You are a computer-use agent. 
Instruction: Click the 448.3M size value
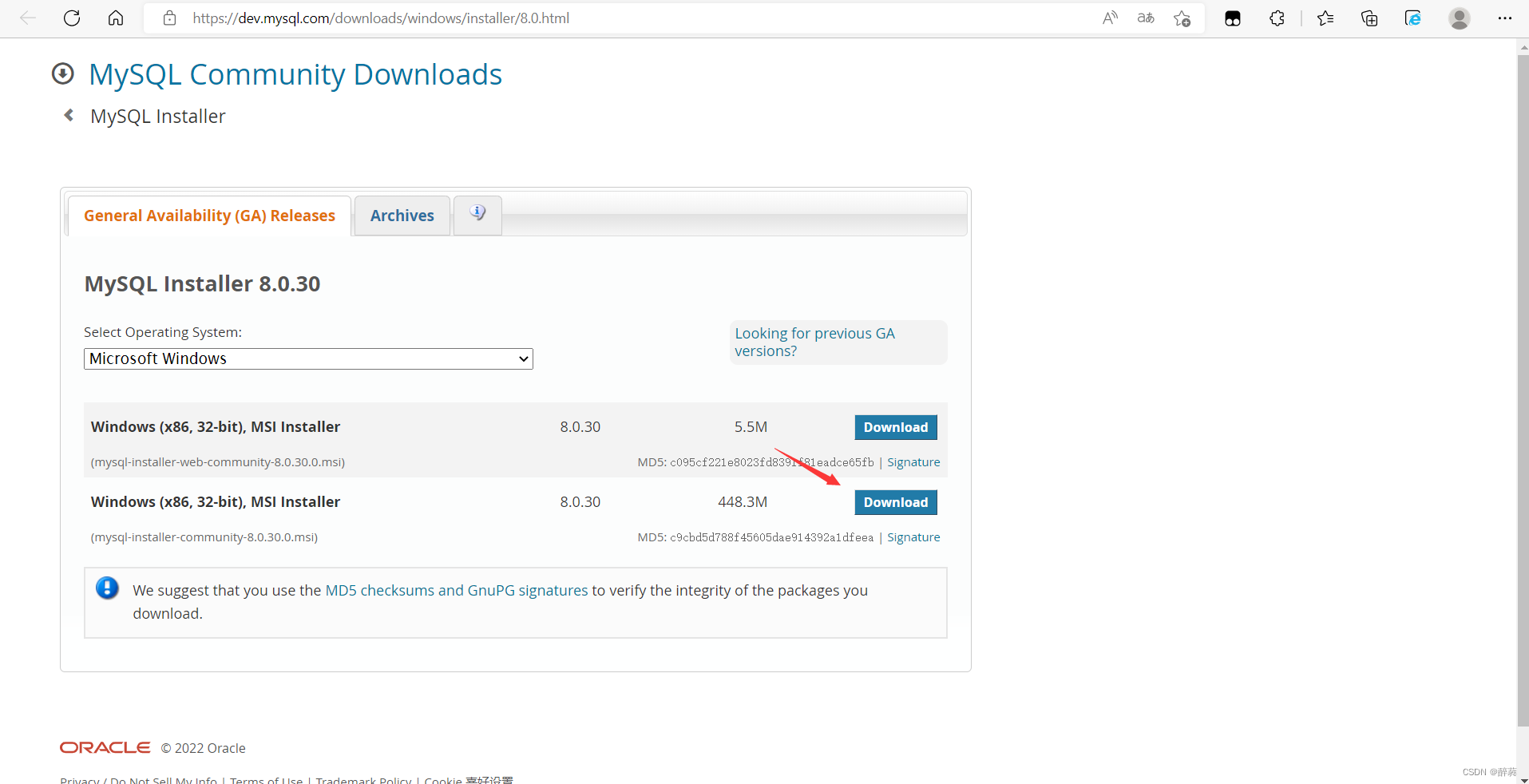(743, 502)
